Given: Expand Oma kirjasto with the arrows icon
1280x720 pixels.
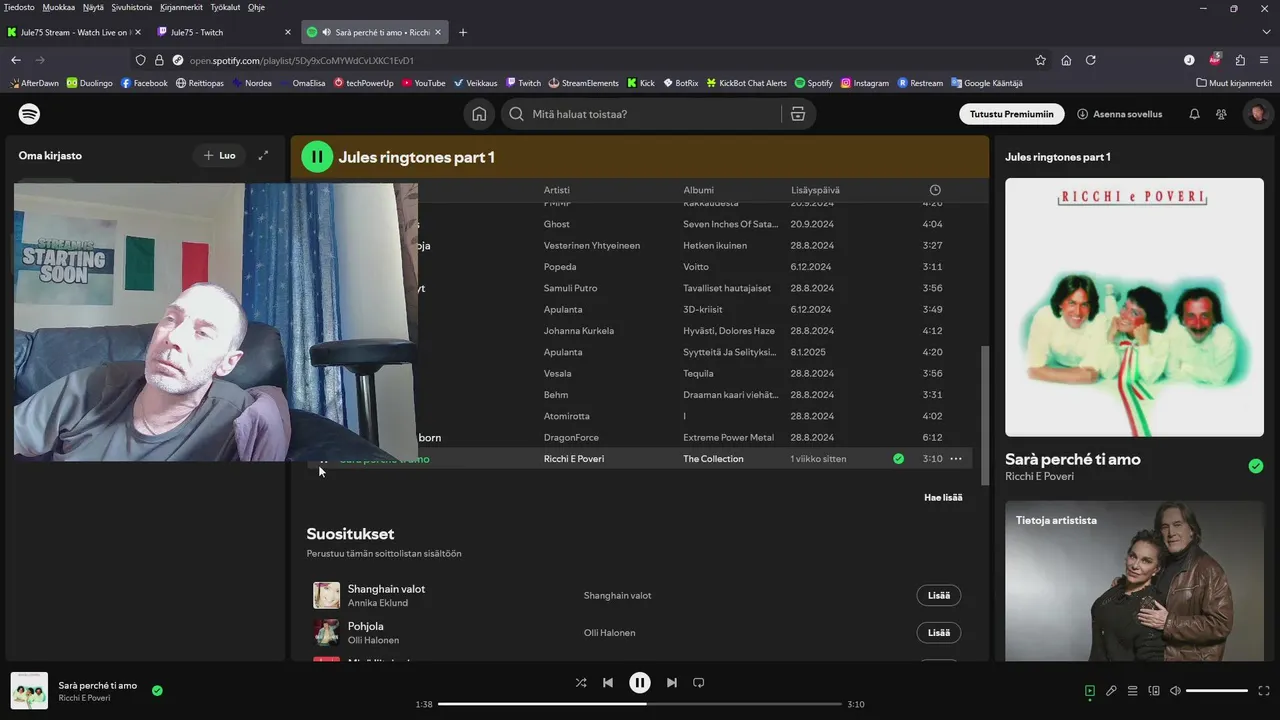Looking at the screenshot, I should 263,155.
